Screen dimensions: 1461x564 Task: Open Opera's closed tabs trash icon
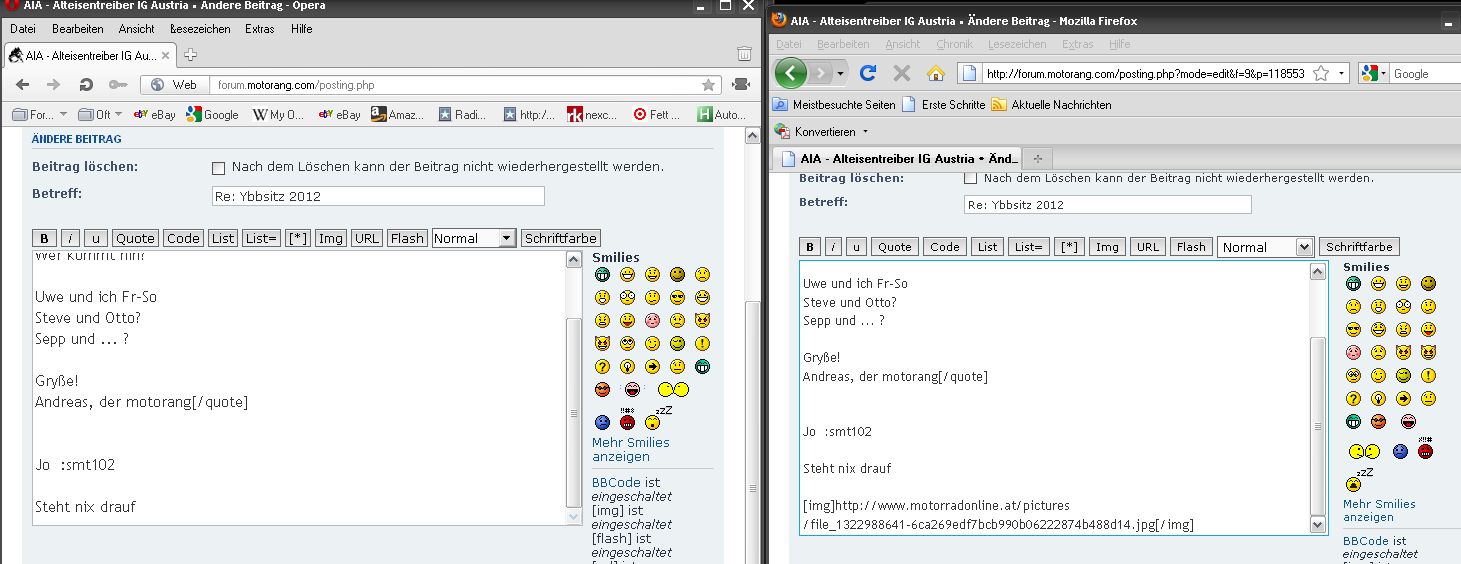pyautogui.click(x=744, y=53)
